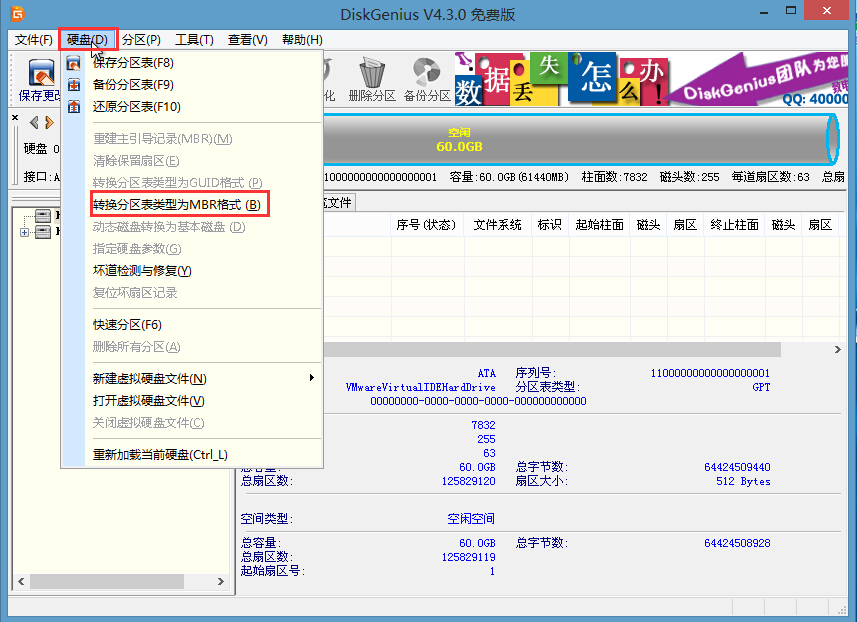Click the 磁头数:255 text in disk info
The height and width of the screenshot is (622, 857).
(689, 177)
